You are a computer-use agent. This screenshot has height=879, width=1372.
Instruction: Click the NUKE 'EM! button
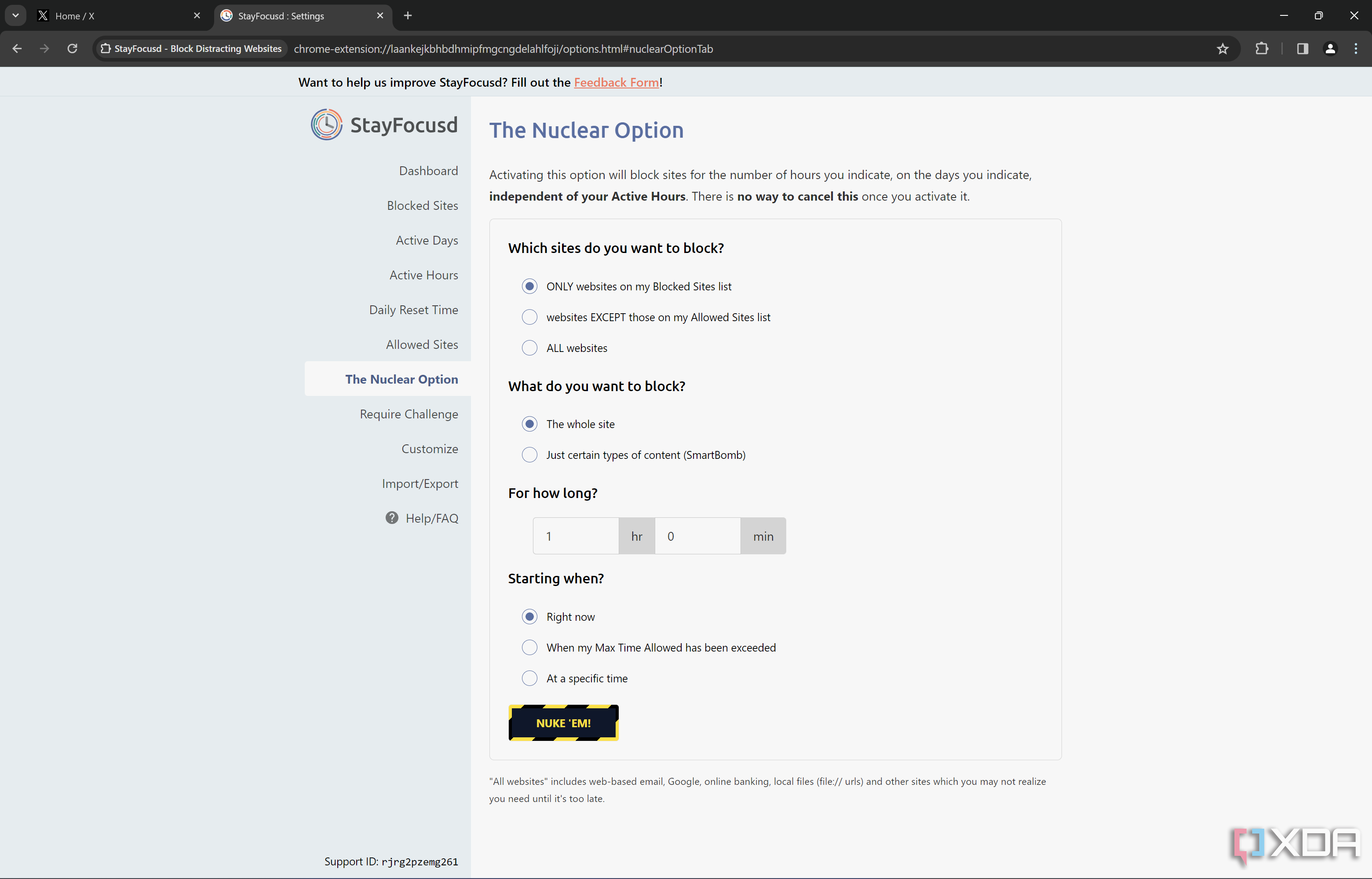563,723
